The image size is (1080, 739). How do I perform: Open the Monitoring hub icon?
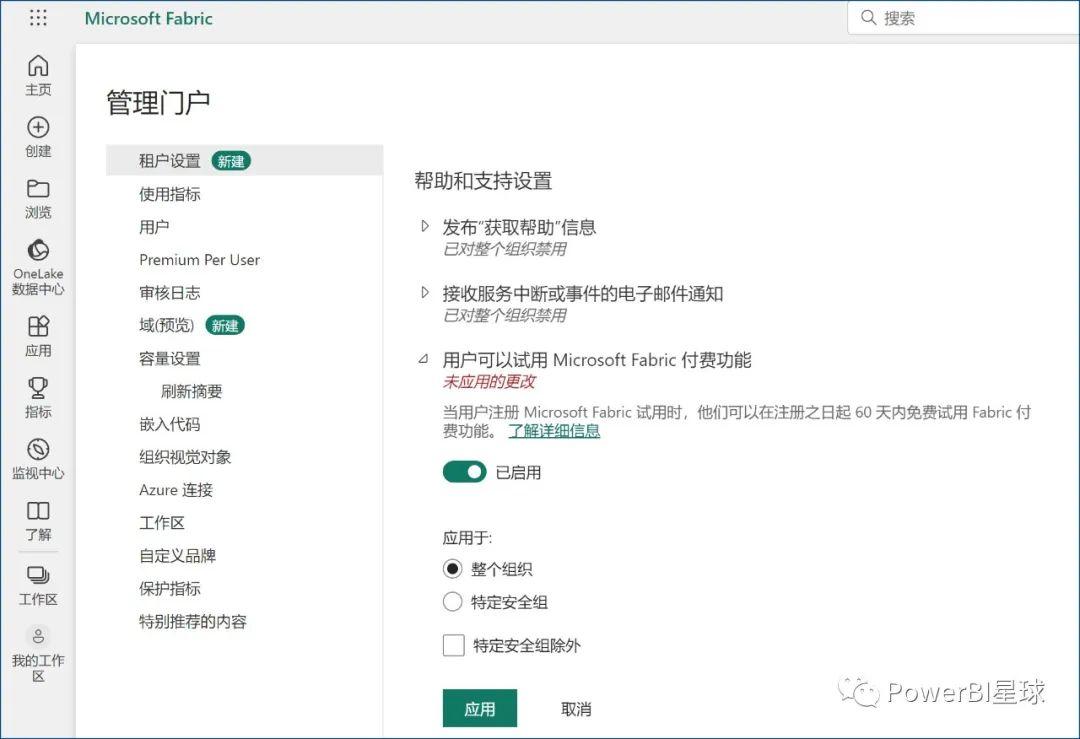pos(38,452)
